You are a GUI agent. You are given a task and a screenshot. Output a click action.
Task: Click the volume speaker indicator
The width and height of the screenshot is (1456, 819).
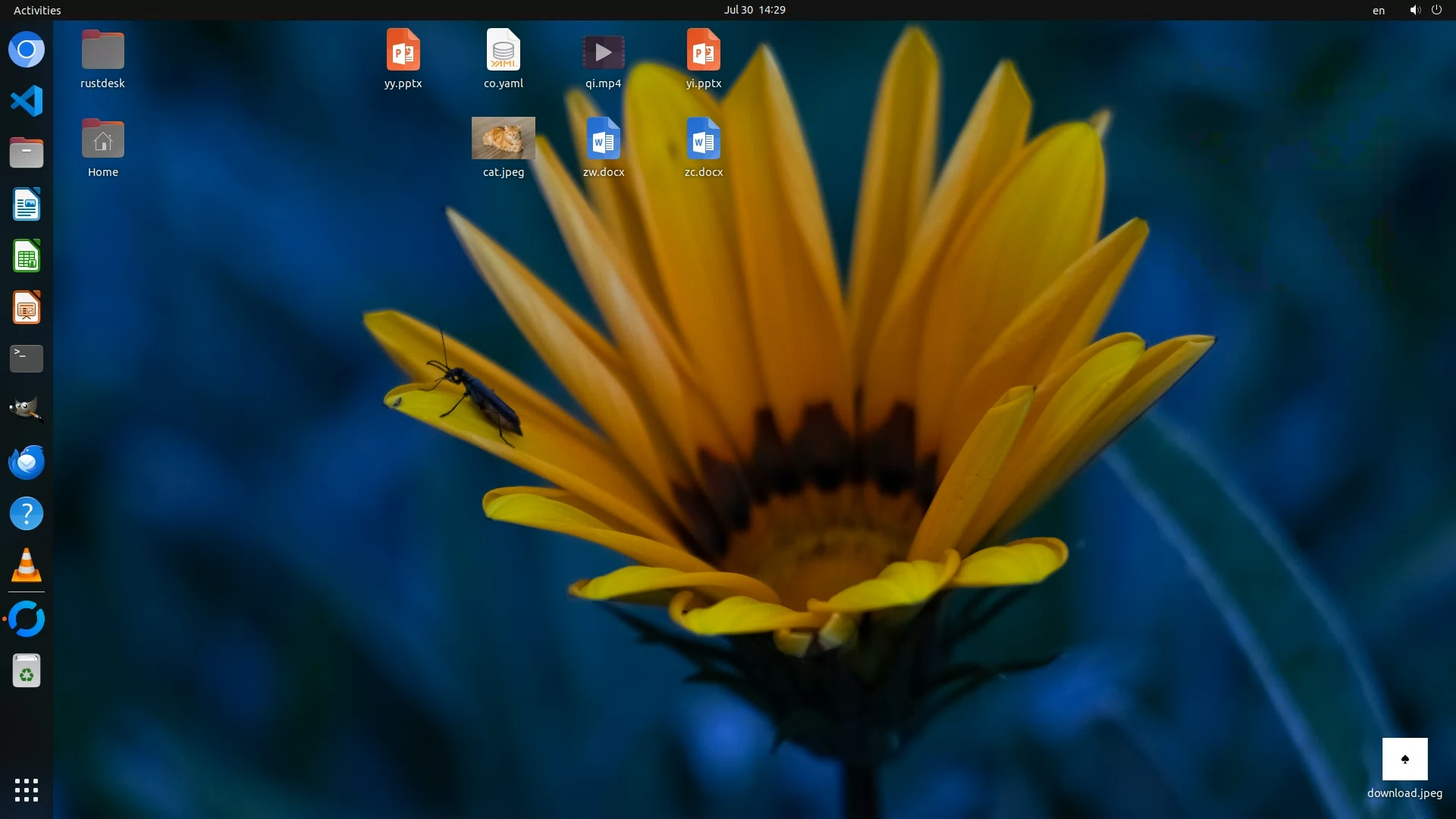click(x=1414, y=10)
